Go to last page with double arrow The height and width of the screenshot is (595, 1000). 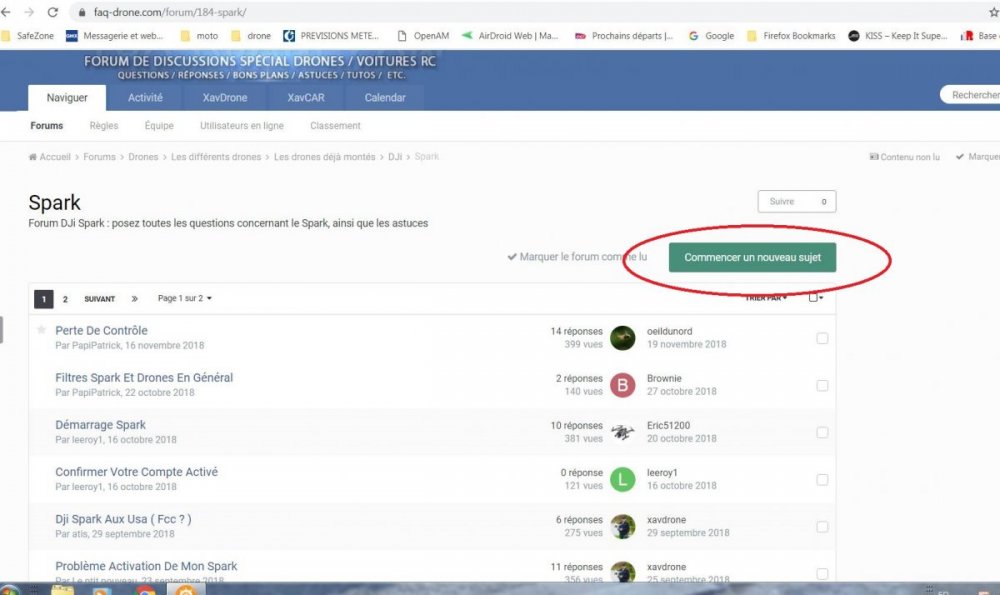point(135,298)
